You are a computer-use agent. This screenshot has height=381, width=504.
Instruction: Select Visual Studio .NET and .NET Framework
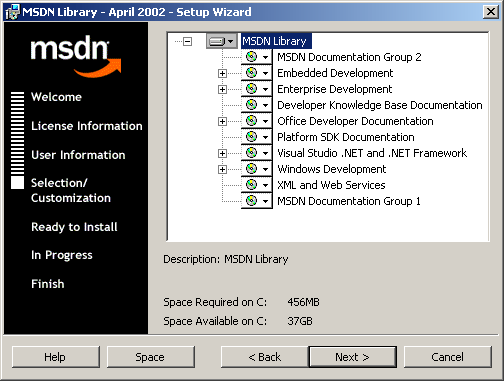[372, 153]
